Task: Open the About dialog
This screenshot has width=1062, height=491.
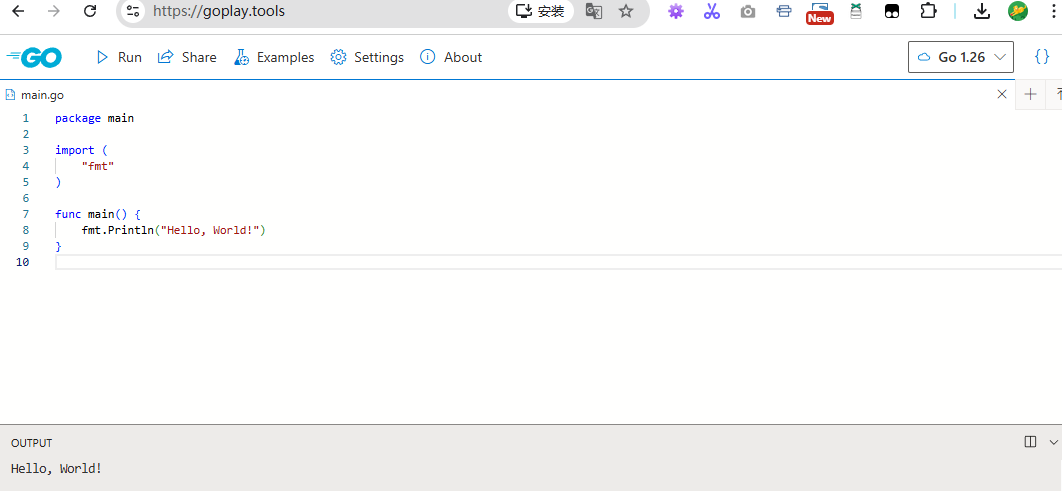Action: (451, 58)
